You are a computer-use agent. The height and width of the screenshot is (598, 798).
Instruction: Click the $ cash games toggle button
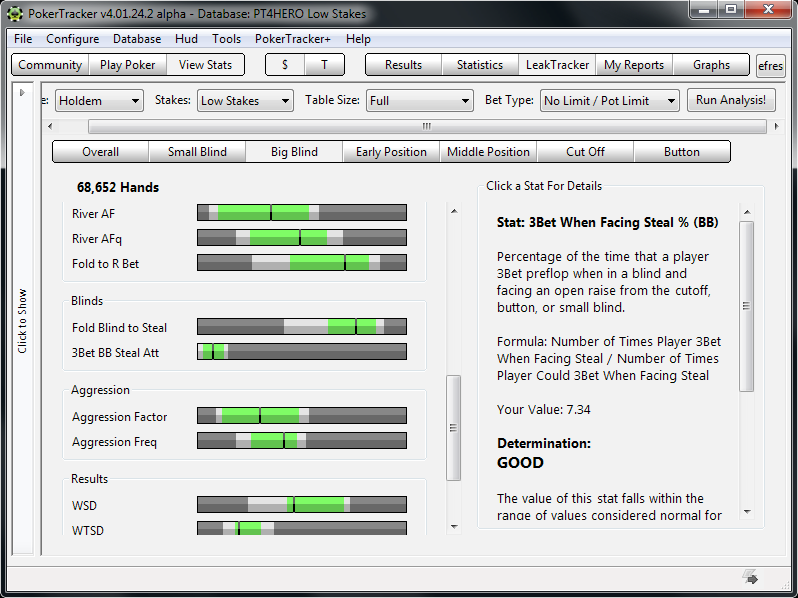coord(285,65)
